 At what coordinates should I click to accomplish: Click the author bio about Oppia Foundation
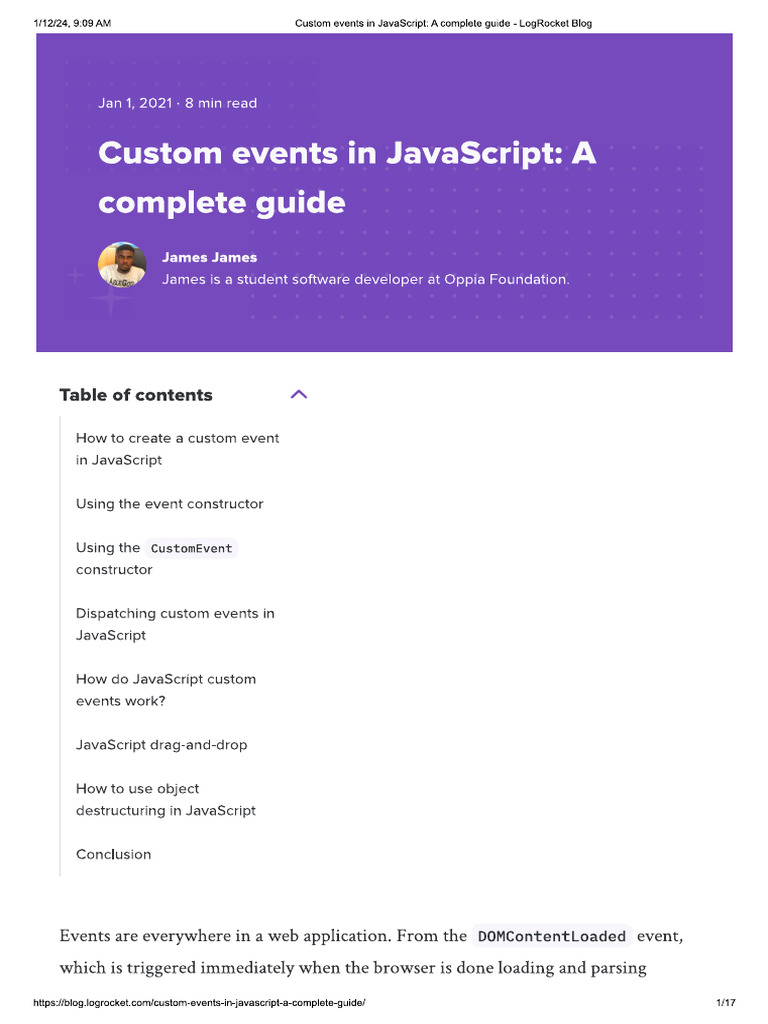(365, 279)
